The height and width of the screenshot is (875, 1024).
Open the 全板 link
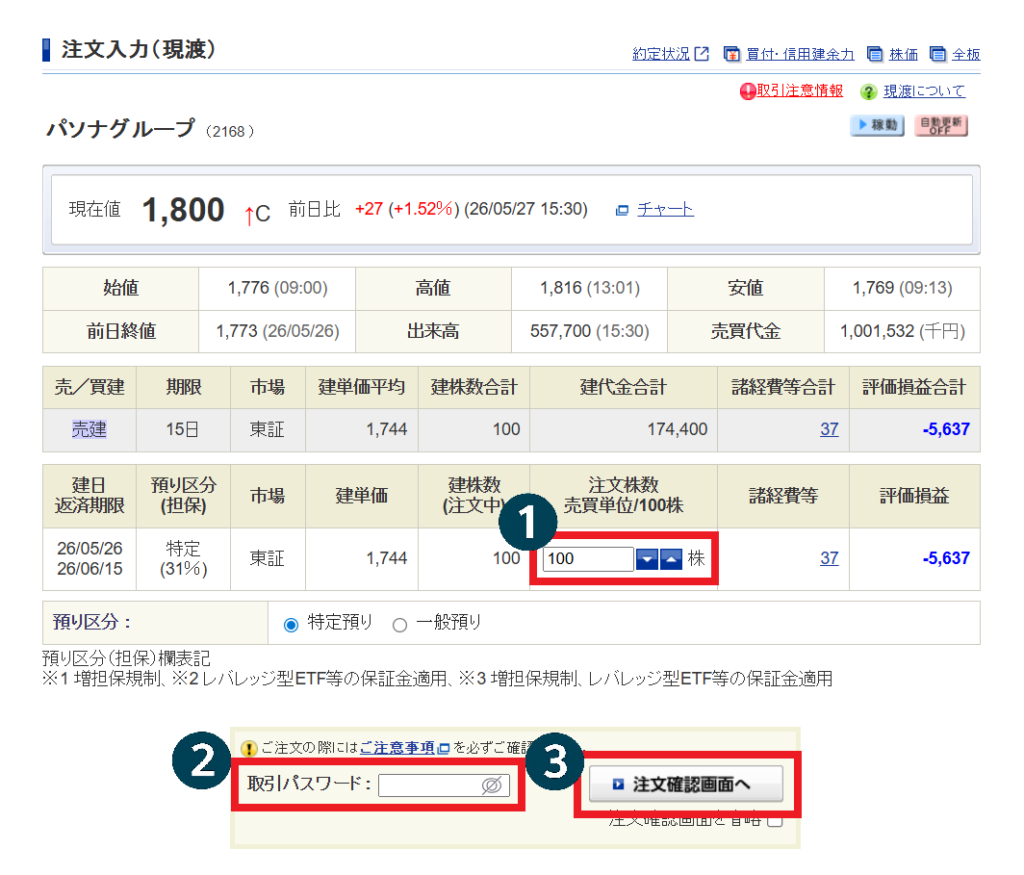pyautogui.click(x=966, y=54)
